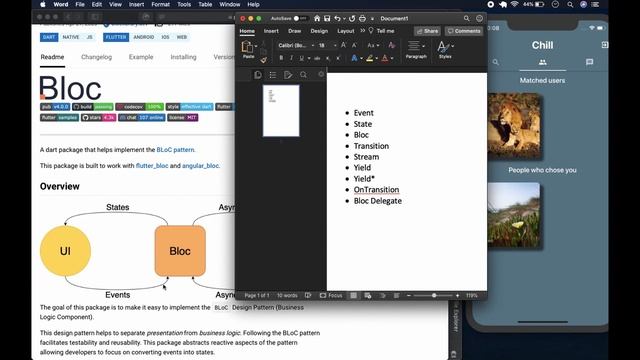Apply Underline formatting
Image resolution: width=640 pixels, height=360 pixels.
point(302,58)
